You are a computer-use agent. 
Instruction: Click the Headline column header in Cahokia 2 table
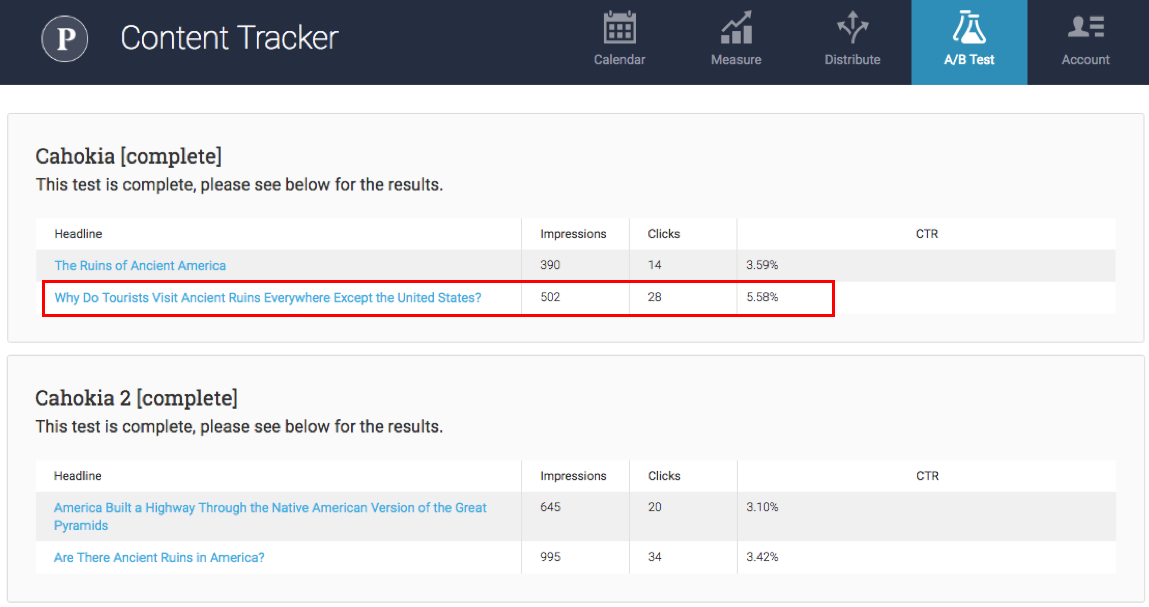pos(78,476)
